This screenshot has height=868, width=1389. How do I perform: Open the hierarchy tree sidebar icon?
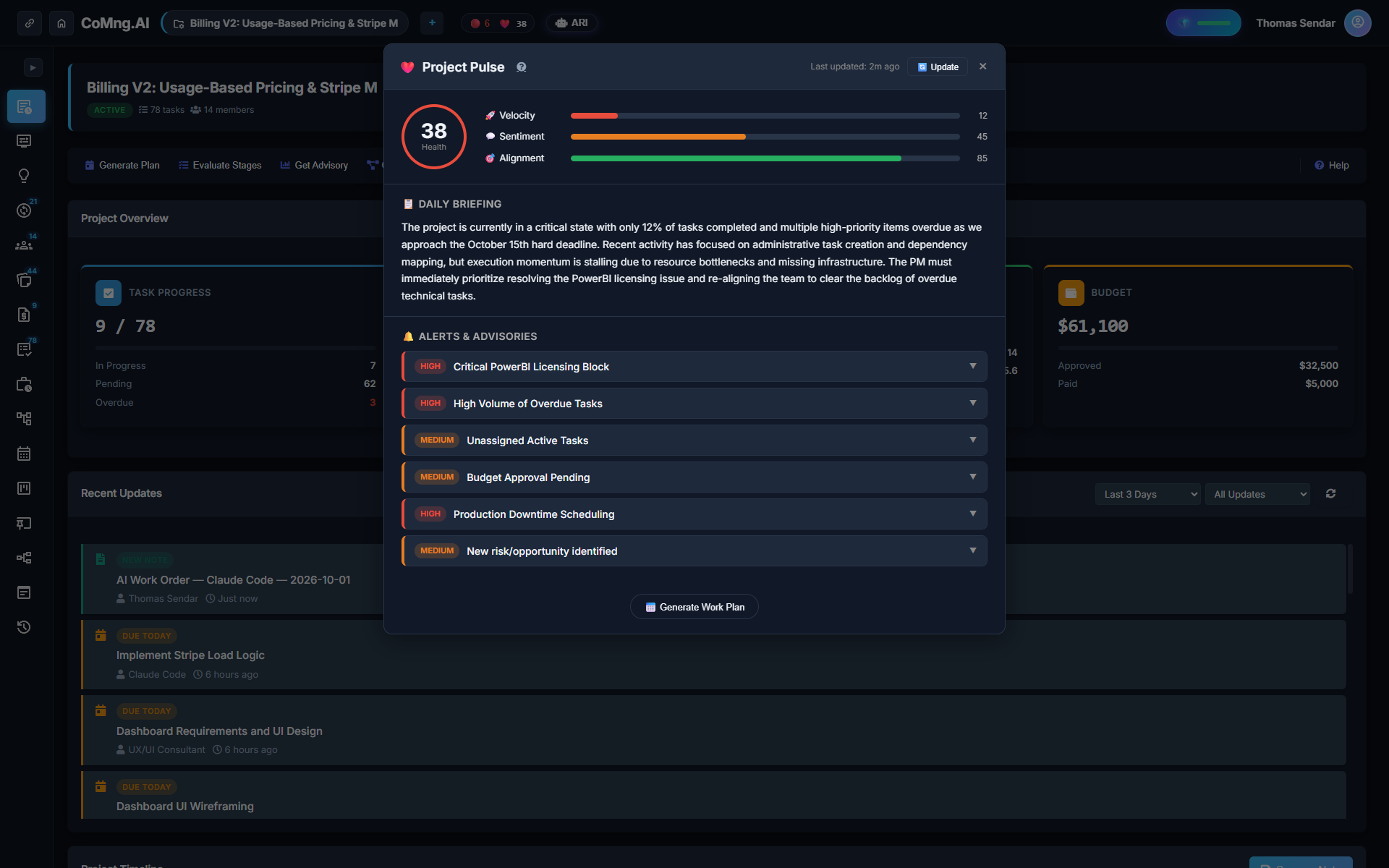[24, 419]
